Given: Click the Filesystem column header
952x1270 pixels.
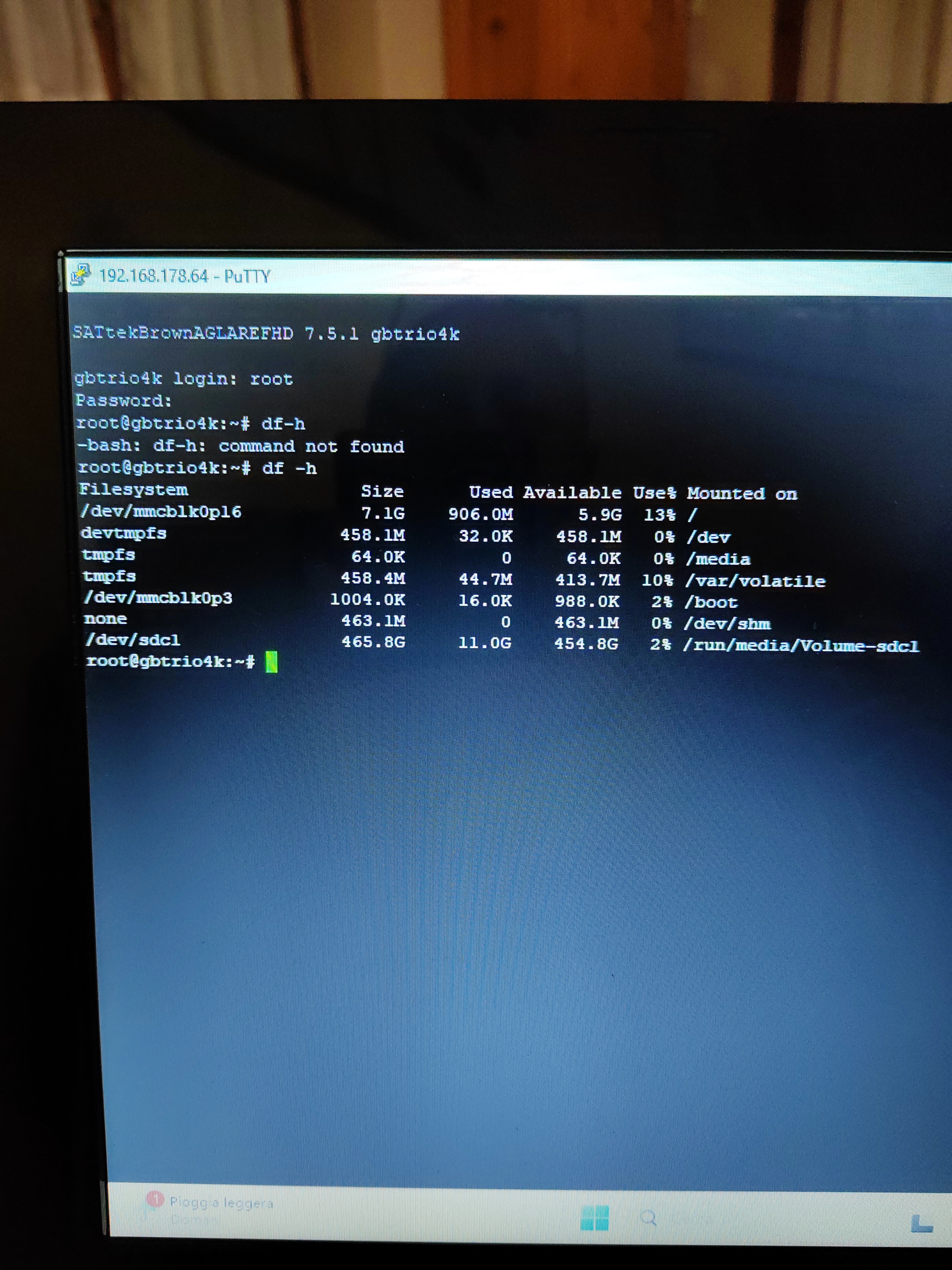Looking at the screenshot, I should coord(133,490).
